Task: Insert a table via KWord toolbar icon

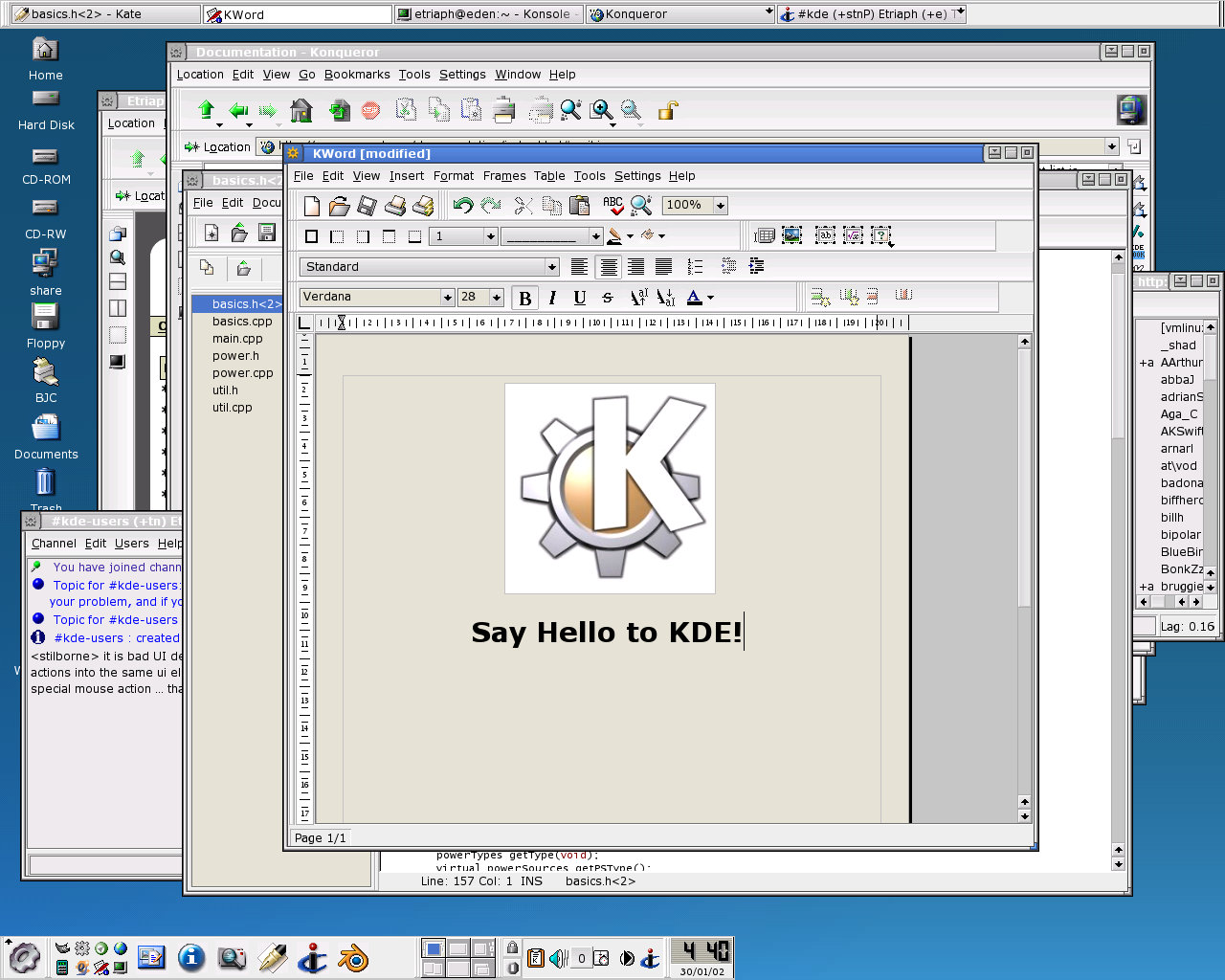Action: point(765,235)
